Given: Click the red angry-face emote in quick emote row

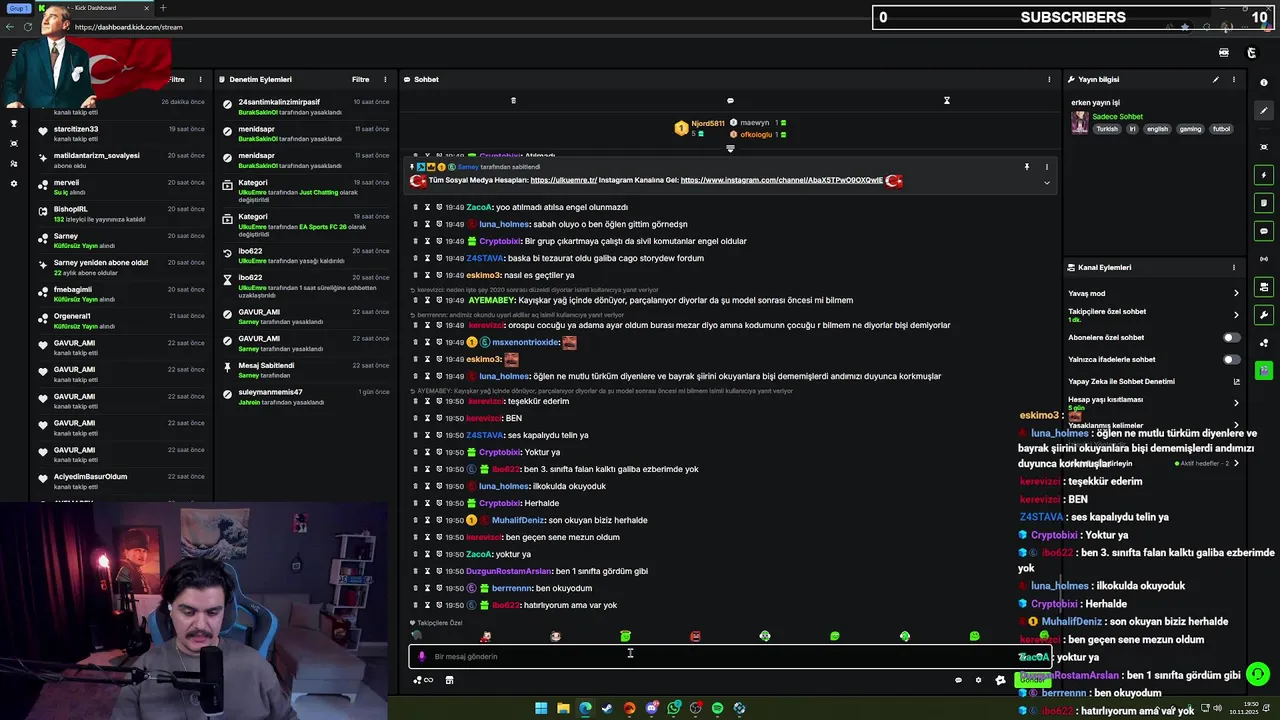Looking at the screenshot, I should (695, 636).
